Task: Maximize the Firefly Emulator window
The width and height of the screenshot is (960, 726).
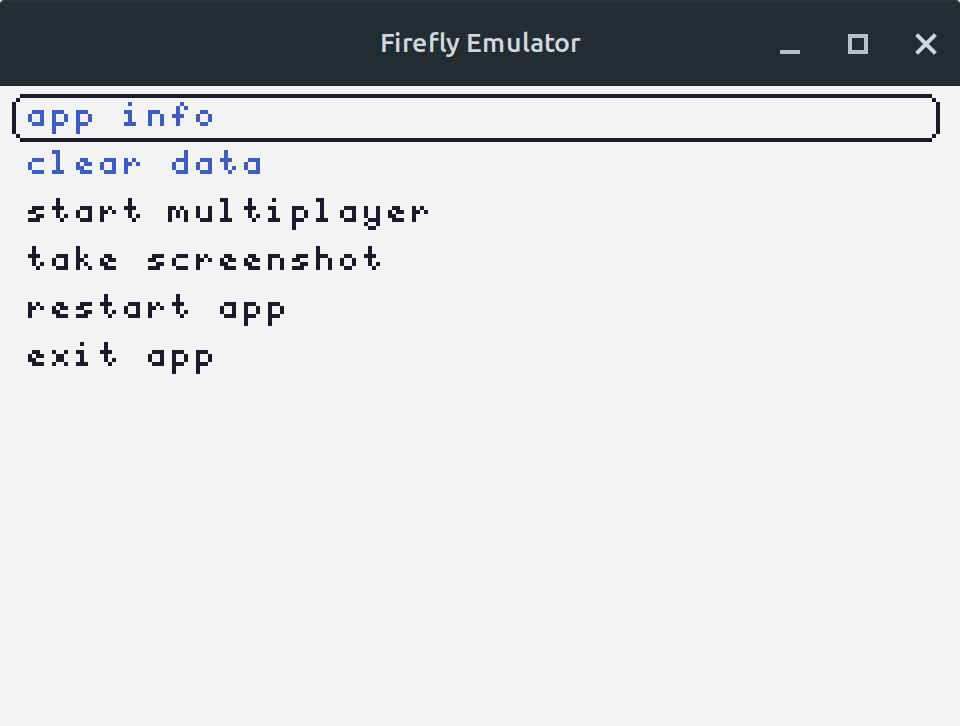Action: click(x=858, y=44)
